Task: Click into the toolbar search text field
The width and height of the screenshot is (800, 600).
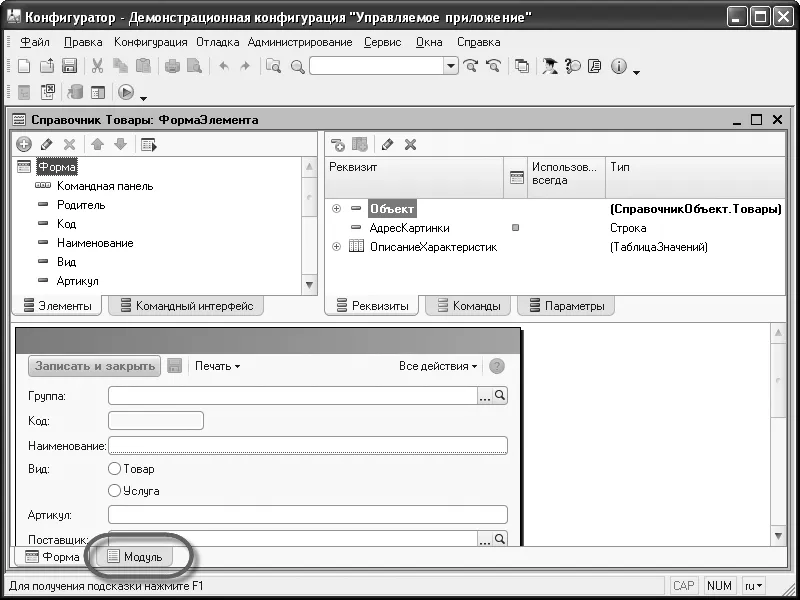Action: point(377,66)
